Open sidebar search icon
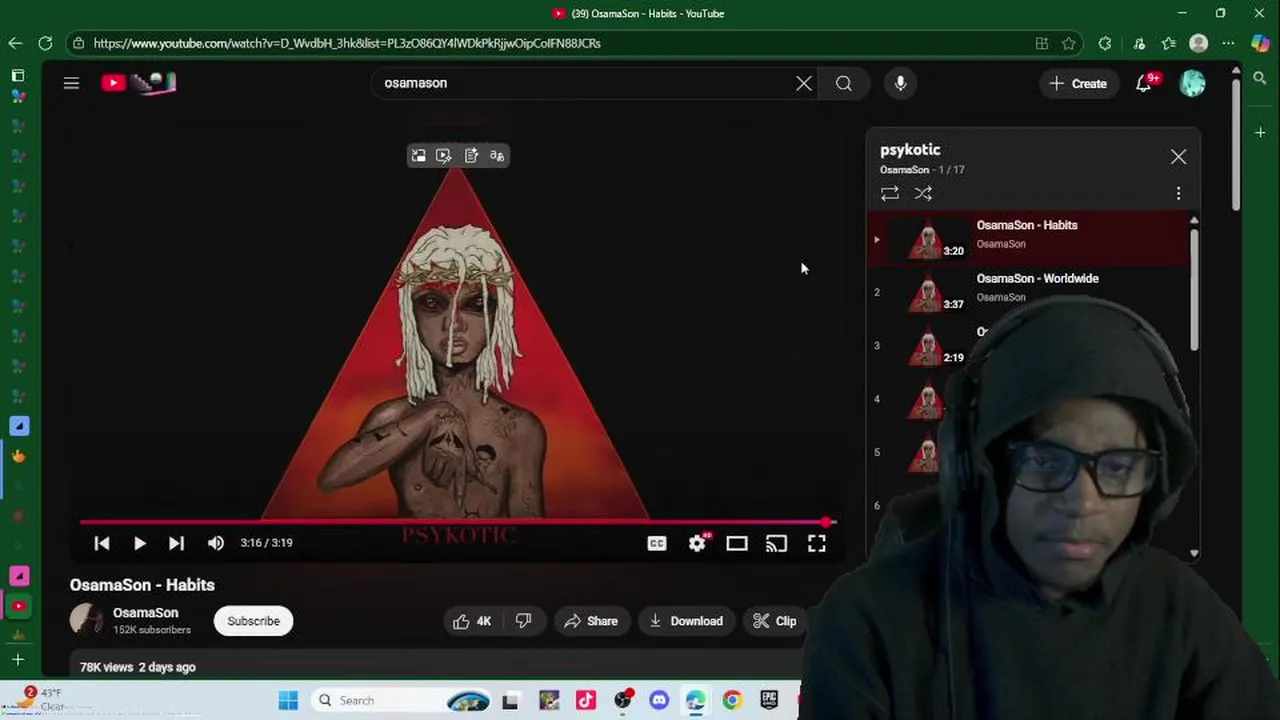The width and height of the screenshot is (1280, 720). (x=1260, y=78)
